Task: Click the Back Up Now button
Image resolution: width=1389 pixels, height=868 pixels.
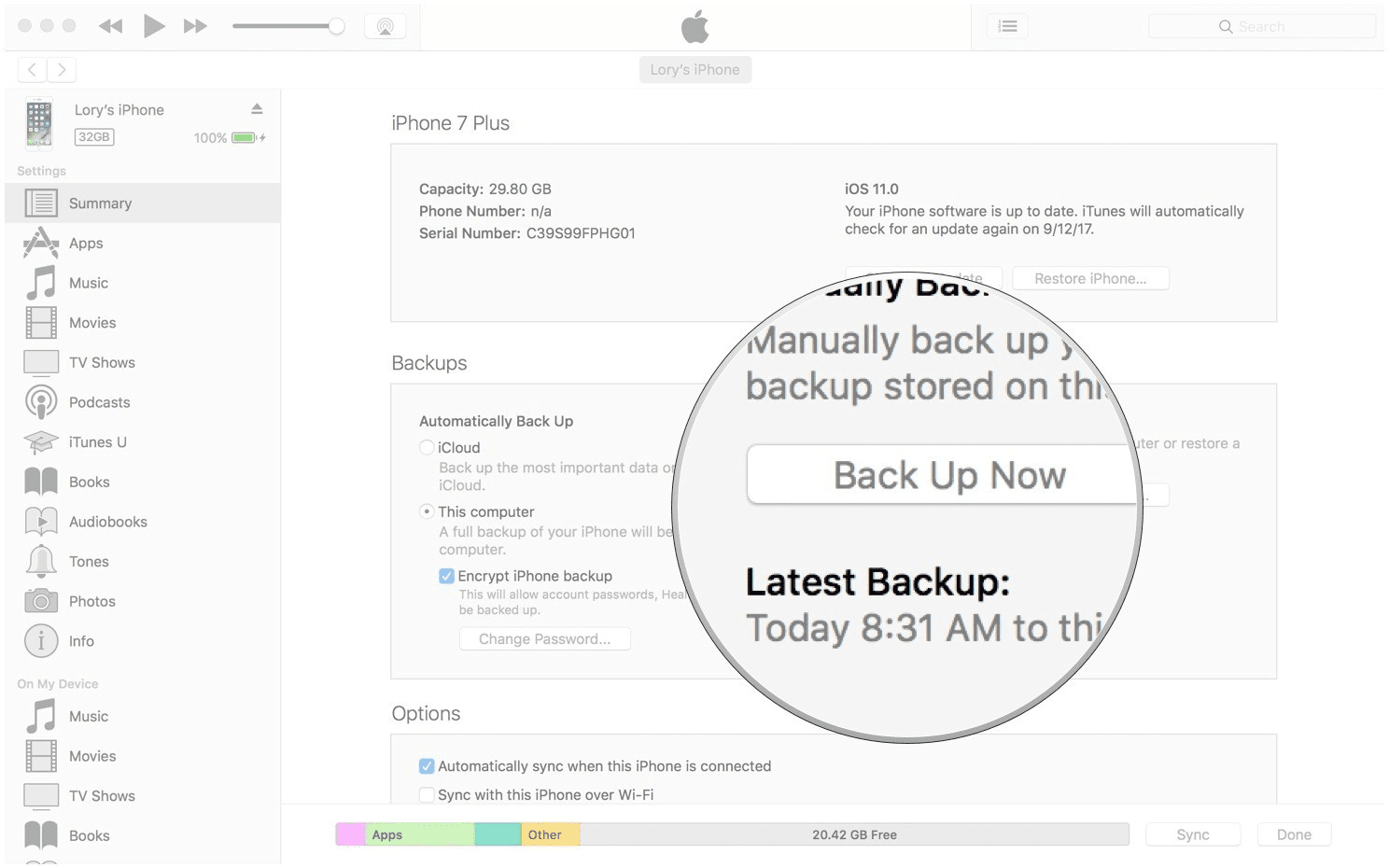Action: (x=947, y=475)
